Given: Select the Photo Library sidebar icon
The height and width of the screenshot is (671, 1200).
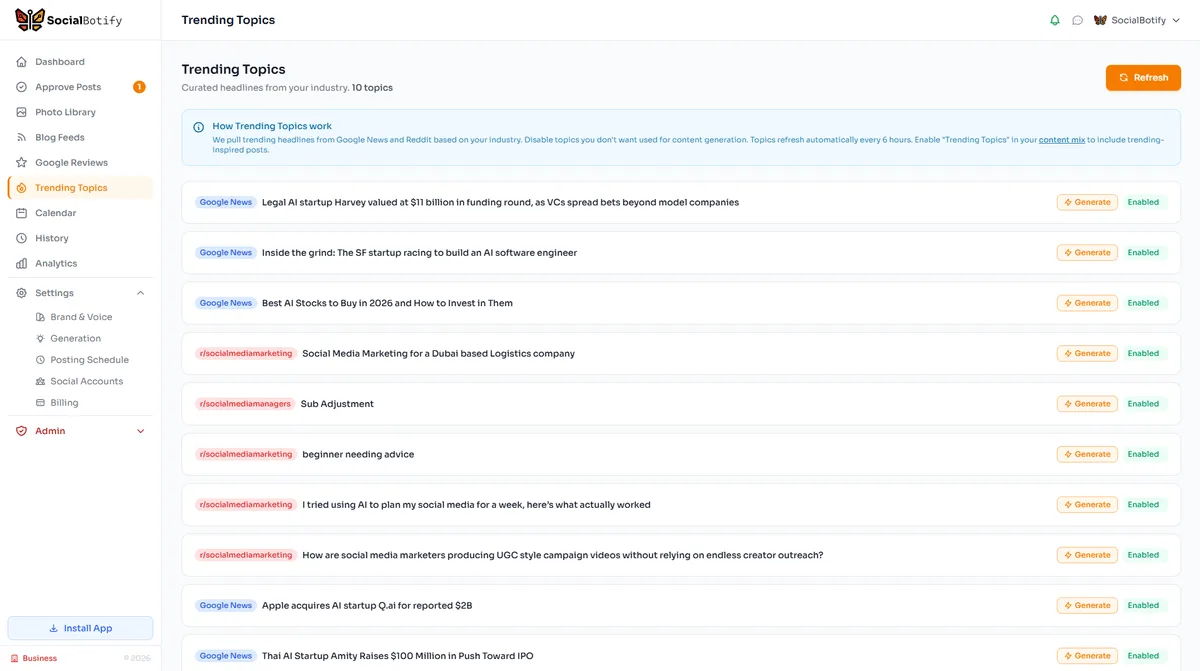Looking at the screenshot, I should pyautogui.click(x=21, y=112).
